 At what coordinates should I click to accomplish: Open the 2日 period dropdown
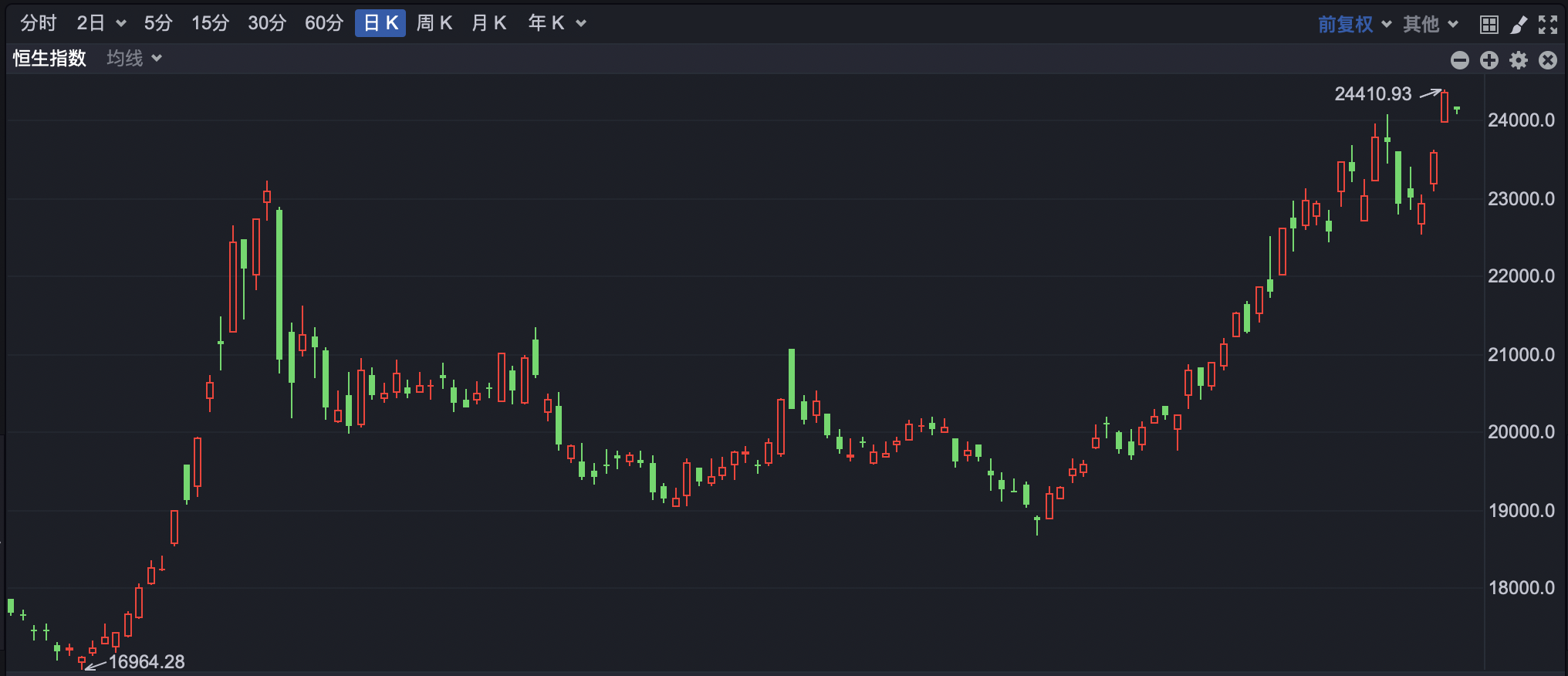(100, 23)
